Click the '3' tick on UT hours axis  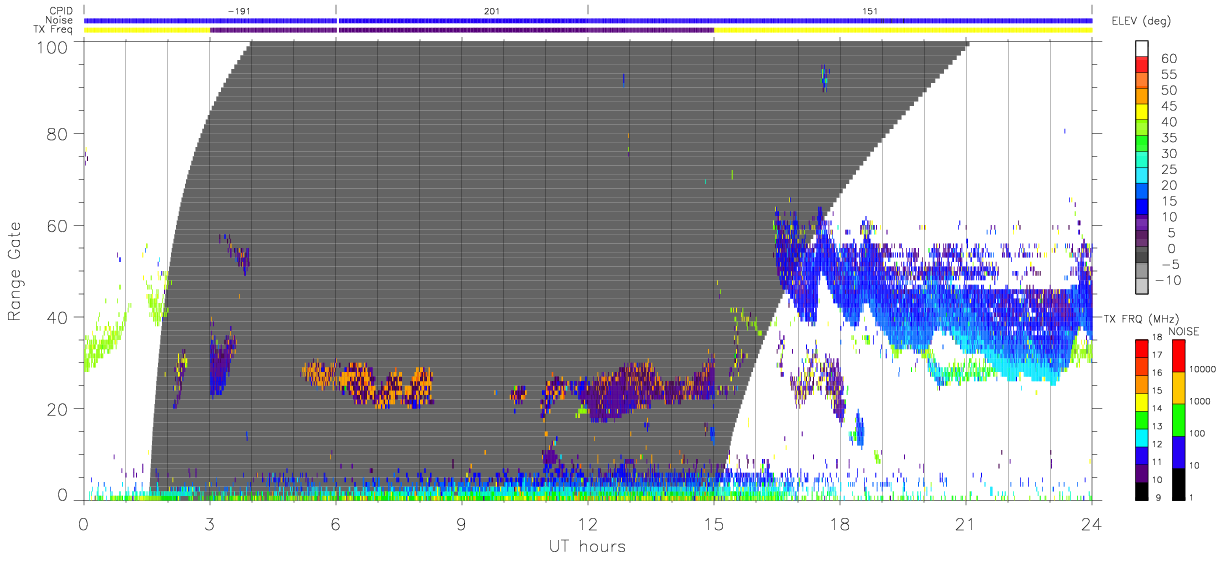click(210, 522)
